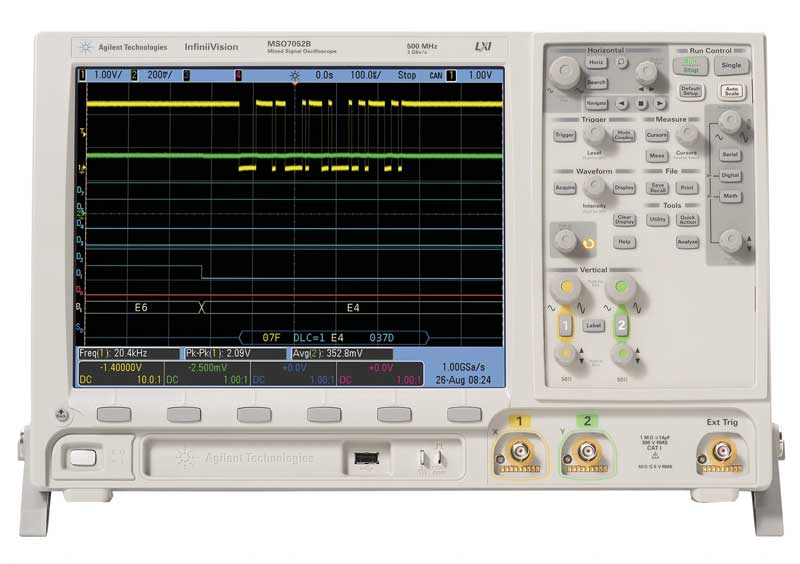Push the channel 2 vertical position knob
The width and height of the screenshot is (800, 564).
(x=622, y=354)
